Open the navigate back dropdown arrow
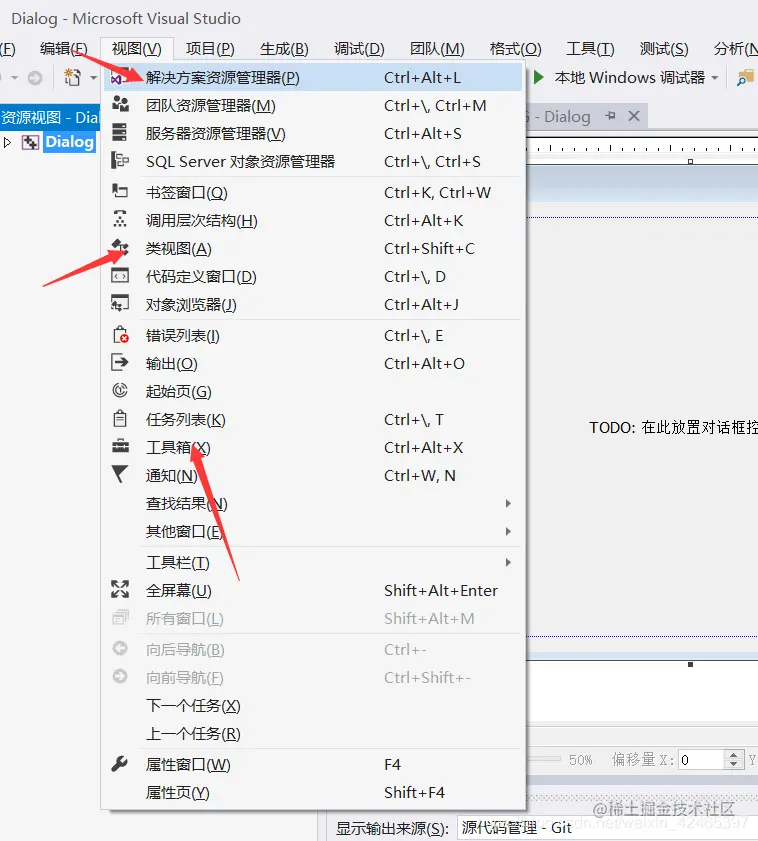Viewport: 758px width, 841px height. (x=15, y=78)
